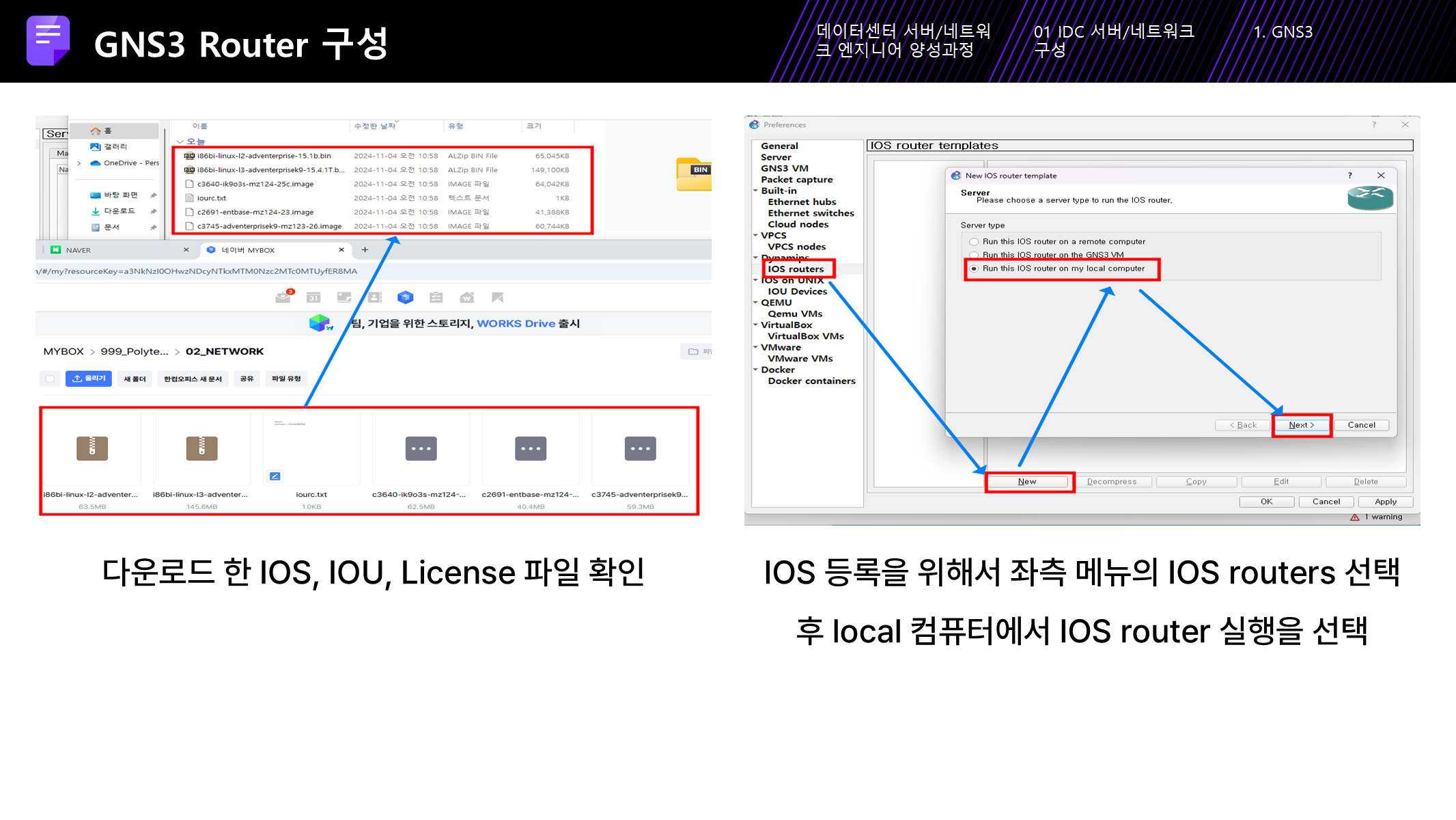
Task: Select Run IOS router on a remote computer
Action: [x=975, y=242]
